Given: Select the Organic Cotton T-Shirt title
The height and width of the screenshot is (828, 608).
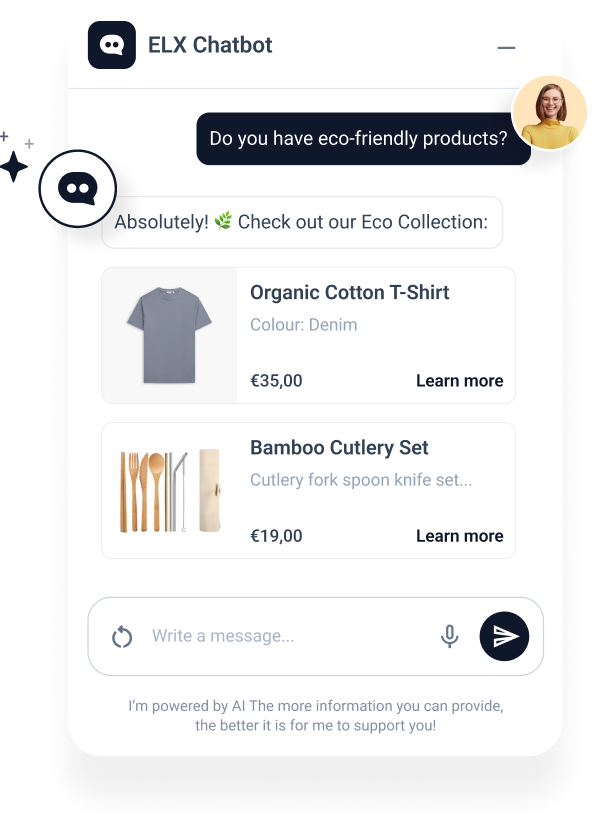Looking at the screenshot, I should point(349,293).
